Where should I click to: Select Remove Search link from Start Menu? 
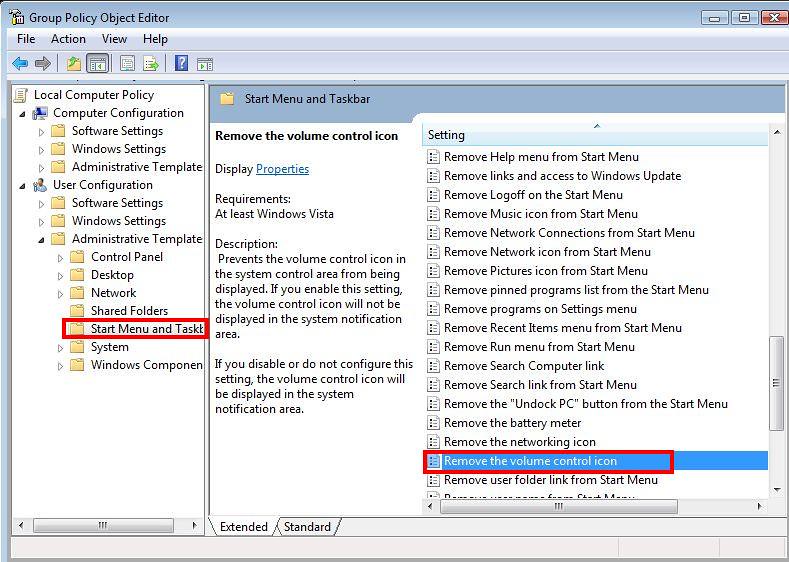point(540,385)
